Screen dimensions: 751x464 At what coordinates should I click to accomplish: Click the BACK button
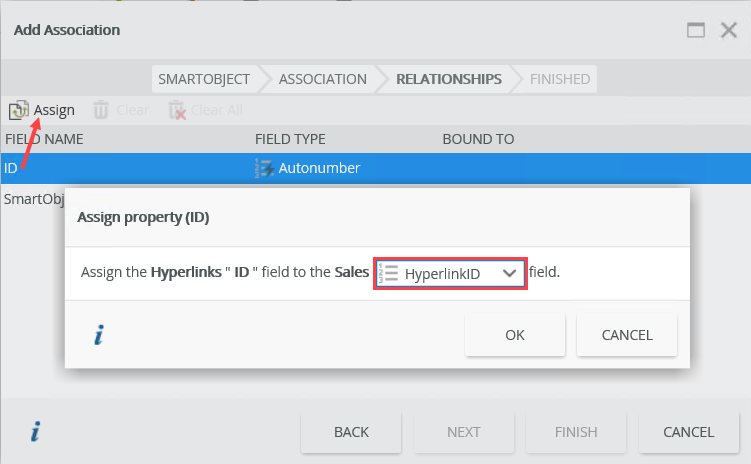click(x=351, y=432)
